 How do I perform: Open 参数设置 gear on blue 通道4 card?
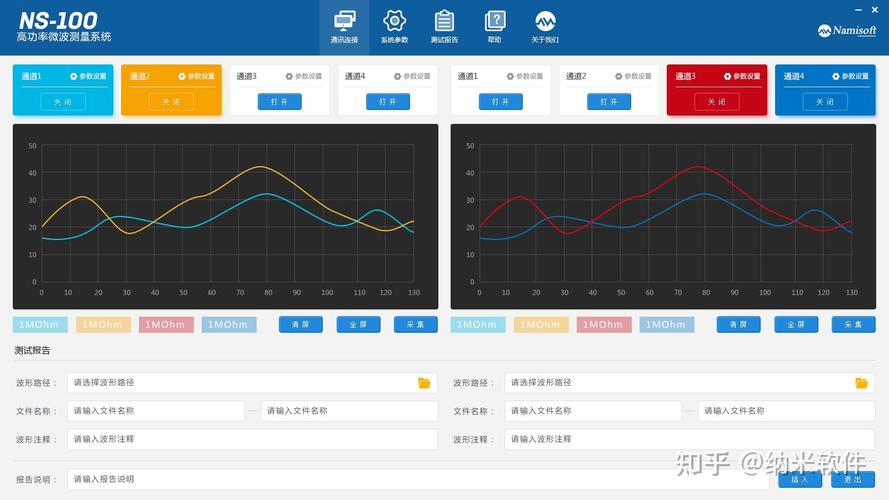click(x=850, y=76)
